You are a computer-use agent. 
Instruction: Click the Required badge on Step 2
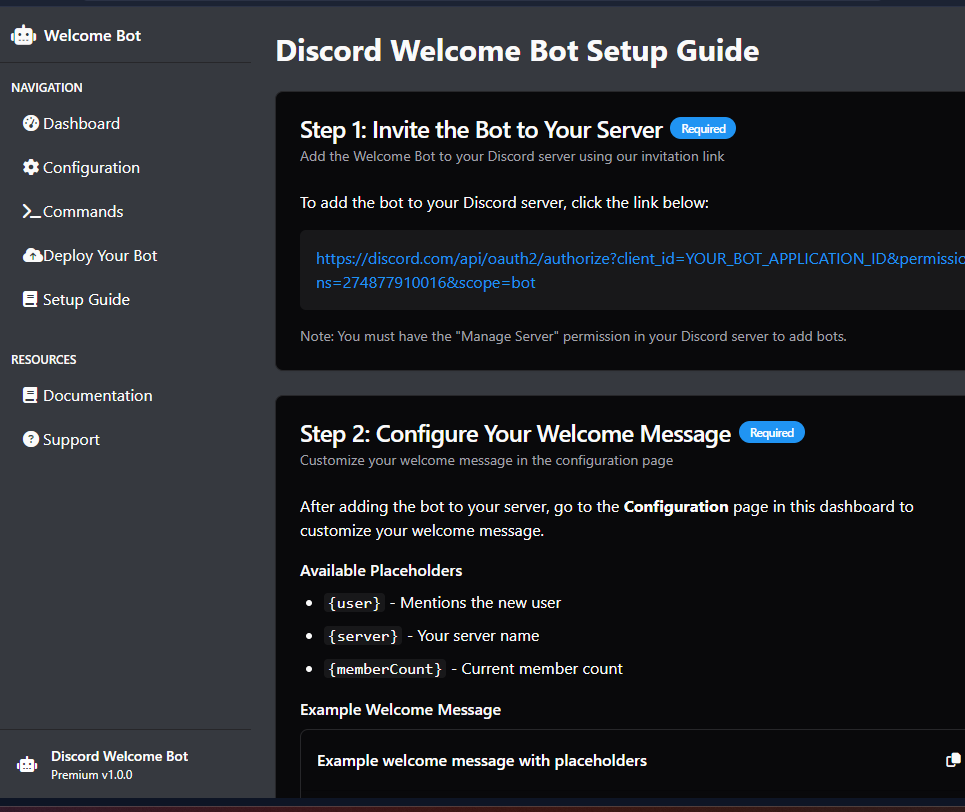pyautogui.click(x=772, y=432)
